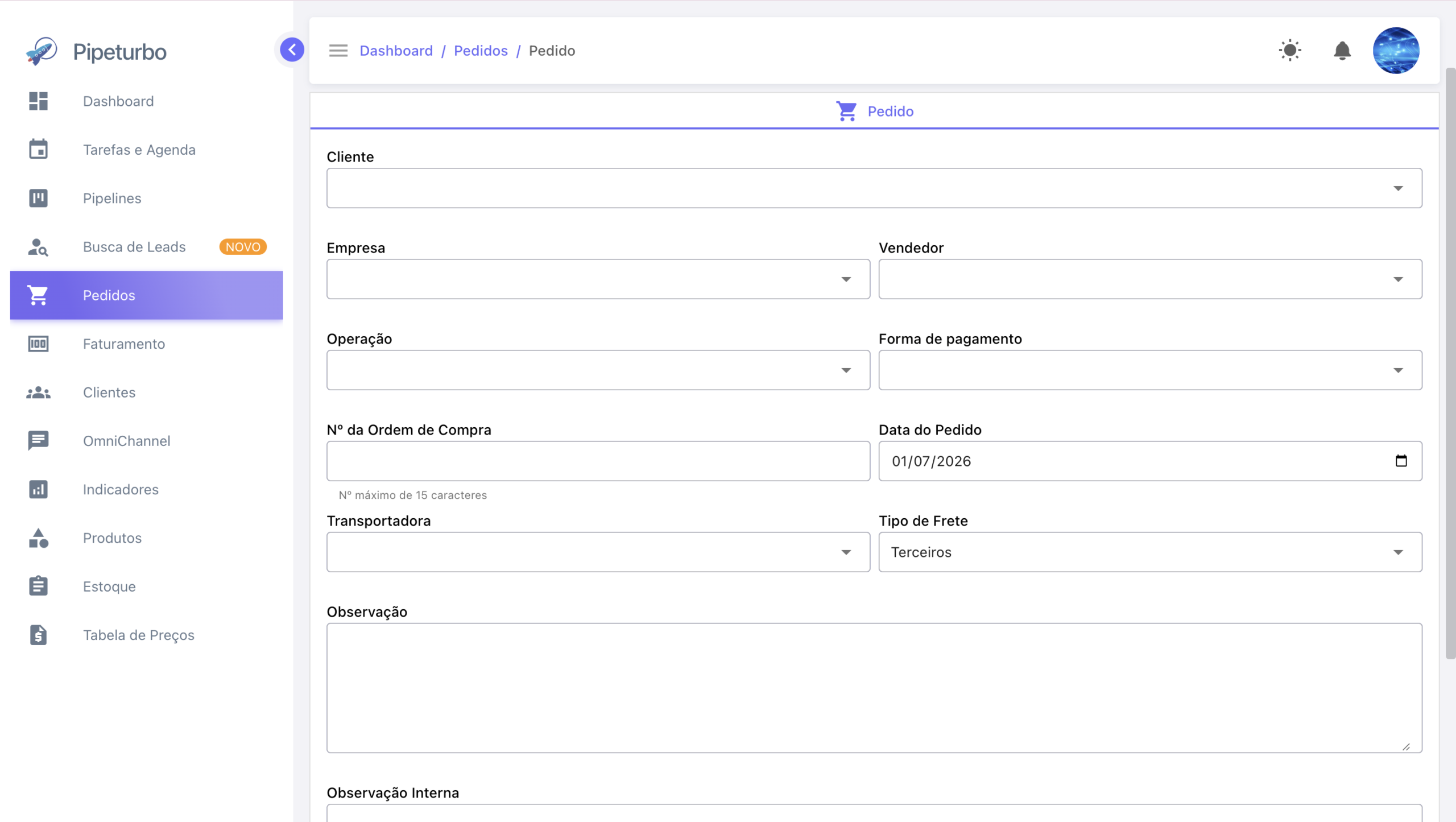Open Tarefas e Agenda calendar icon
The width and height of the screenshot is (1456, 822).
pyautogui.click(x=38, y=150)
